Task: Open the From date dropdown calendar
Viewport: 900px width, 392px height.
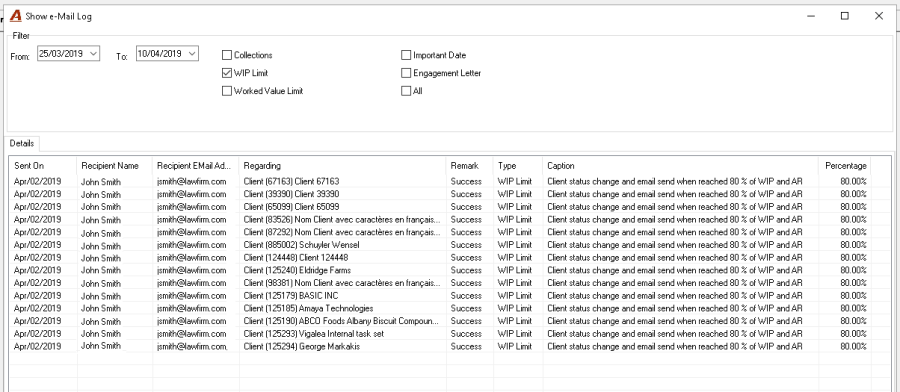Action: click(94, 53)
